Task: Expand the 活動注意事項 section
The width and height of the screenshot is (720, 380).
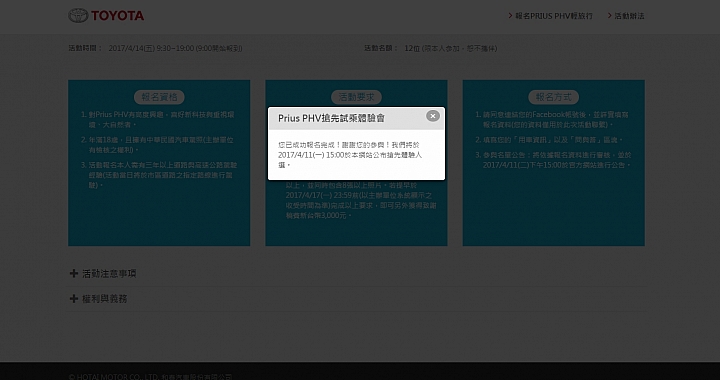Action: pos(103,274)
